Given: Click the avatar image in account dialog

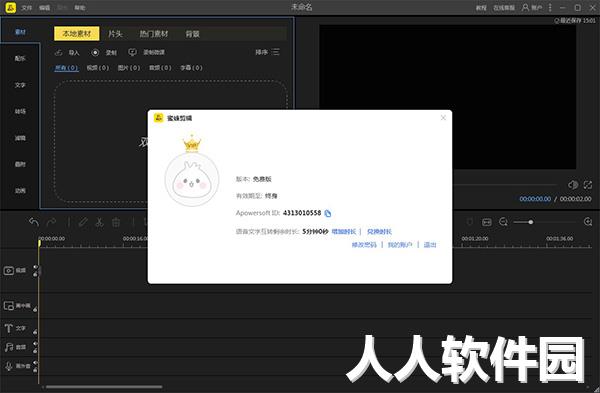Looking at the screenshot, I should coord(192,179).
